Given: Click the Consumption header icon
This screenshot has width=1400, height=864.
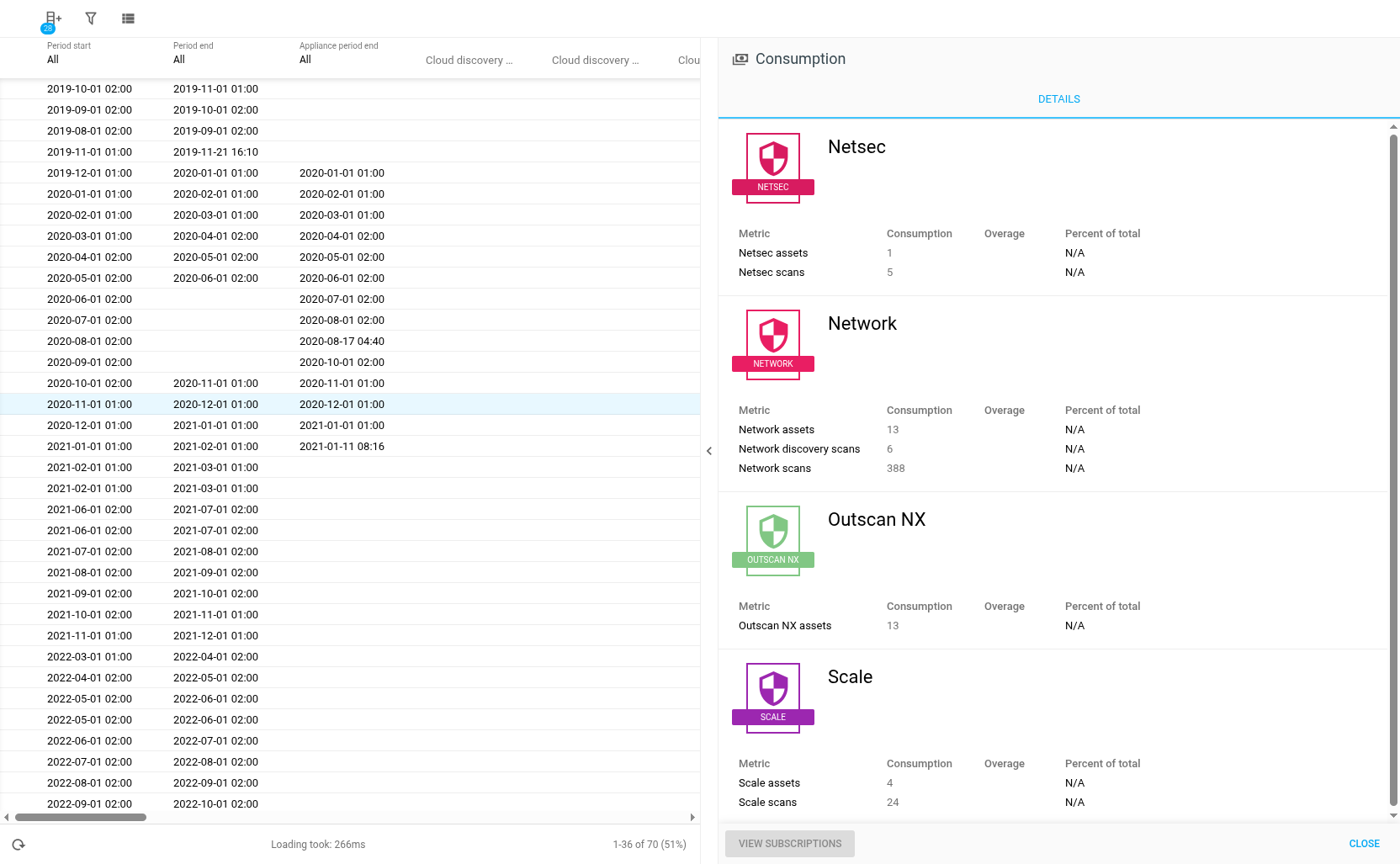Looking at the screenshot, I should pos(740,59).
